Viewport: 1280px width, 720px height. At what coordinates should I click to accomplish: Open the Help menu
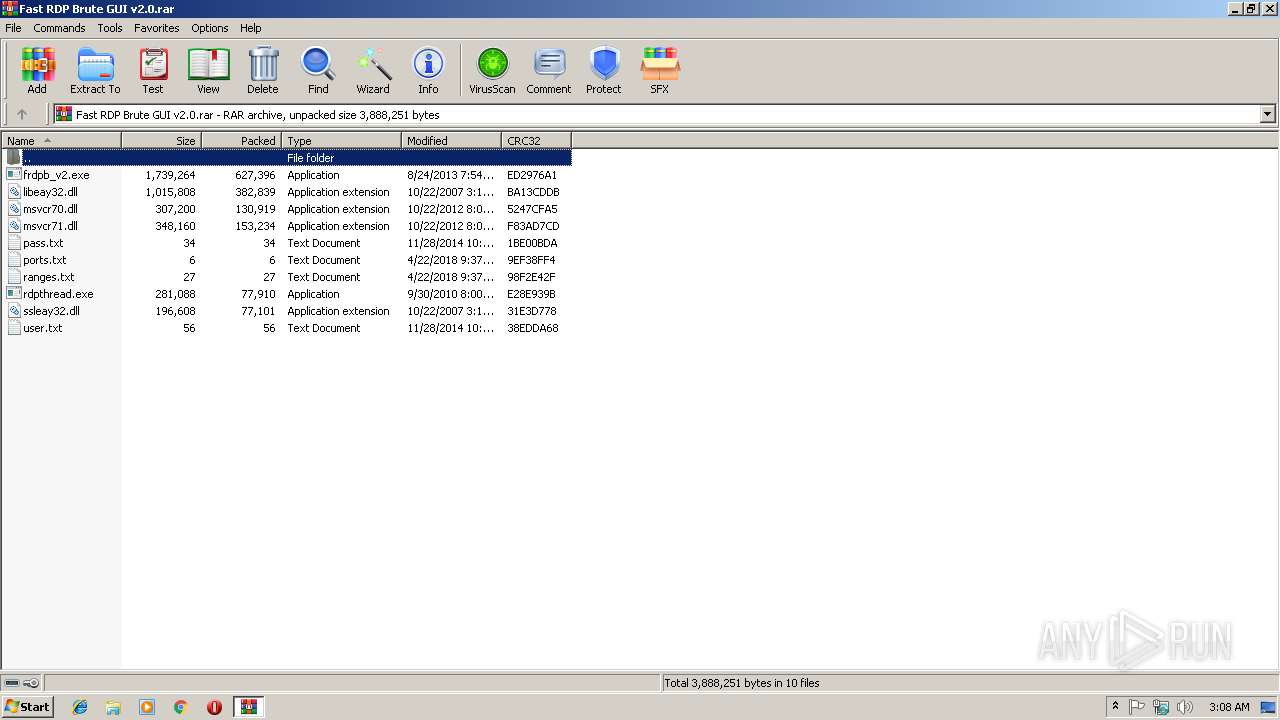(251, 28)
